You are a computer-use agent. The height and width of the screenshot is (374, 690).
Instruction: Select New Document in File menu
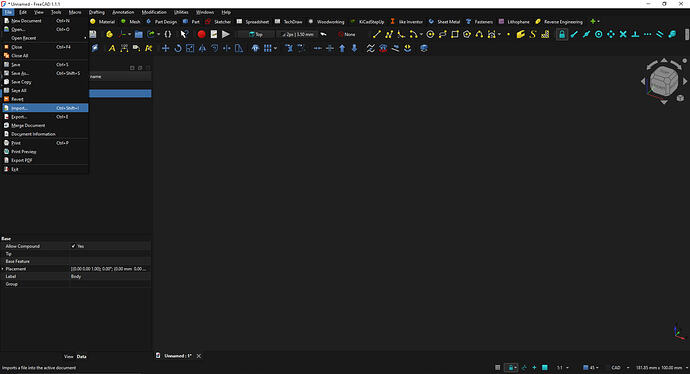45,21
